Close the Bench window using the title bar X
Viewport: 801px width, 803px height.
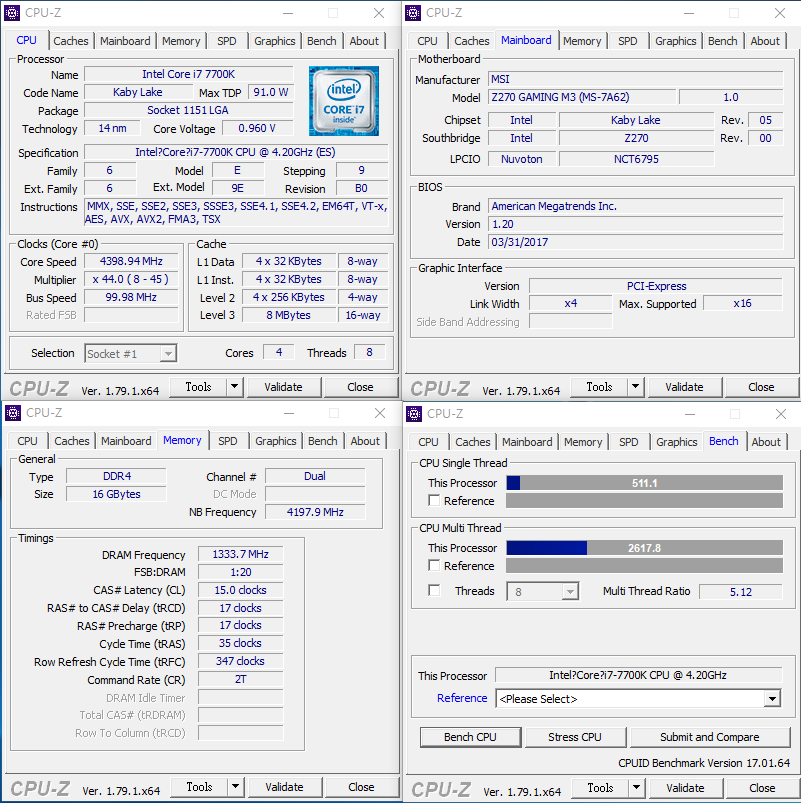780,414
